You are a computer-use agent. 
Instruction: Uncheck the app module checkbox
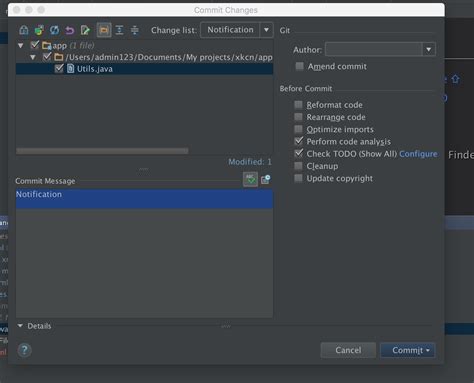[35, 45]
